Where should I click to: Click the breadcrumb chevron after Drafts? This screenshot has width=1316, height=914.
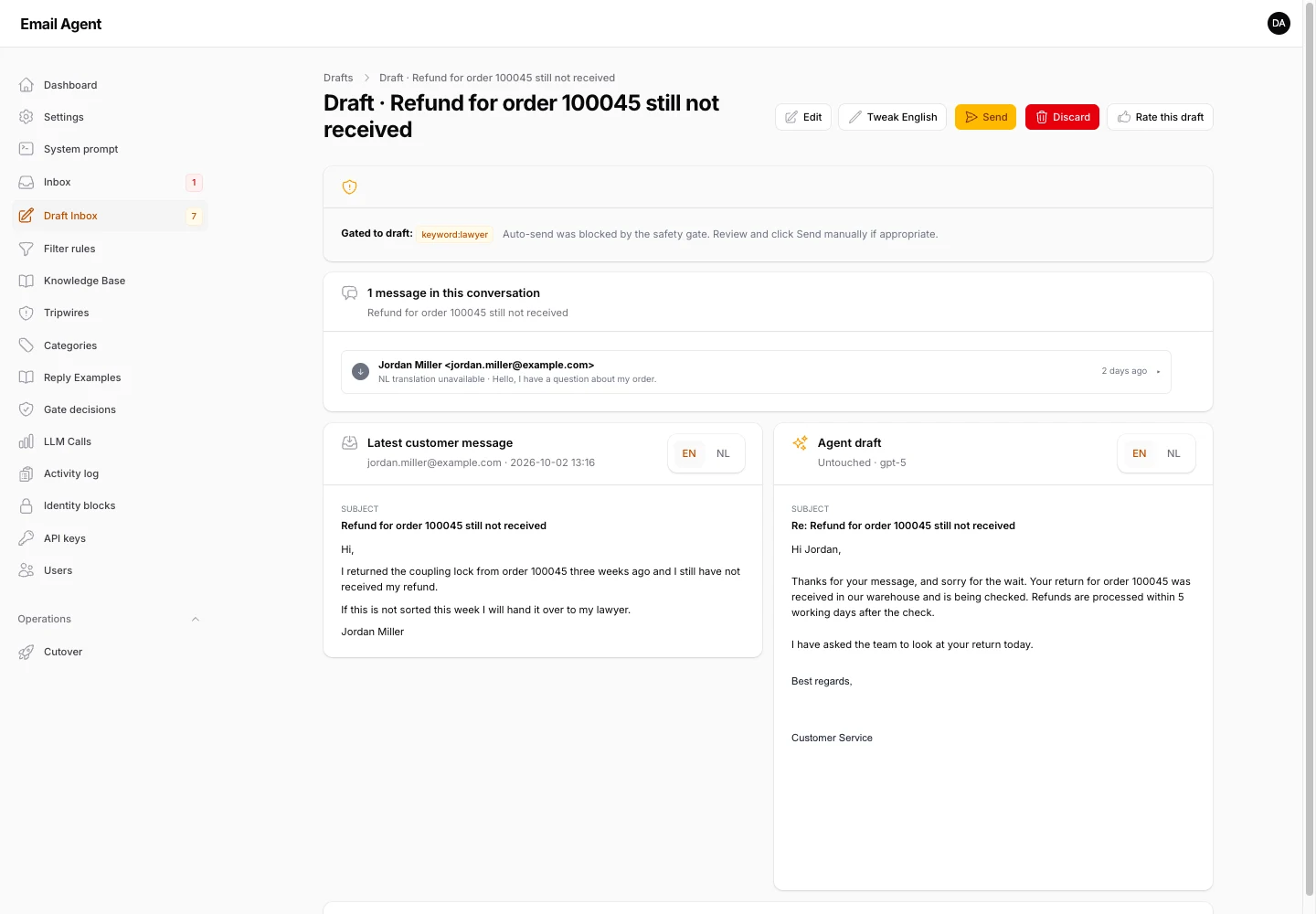pos(366,78)
